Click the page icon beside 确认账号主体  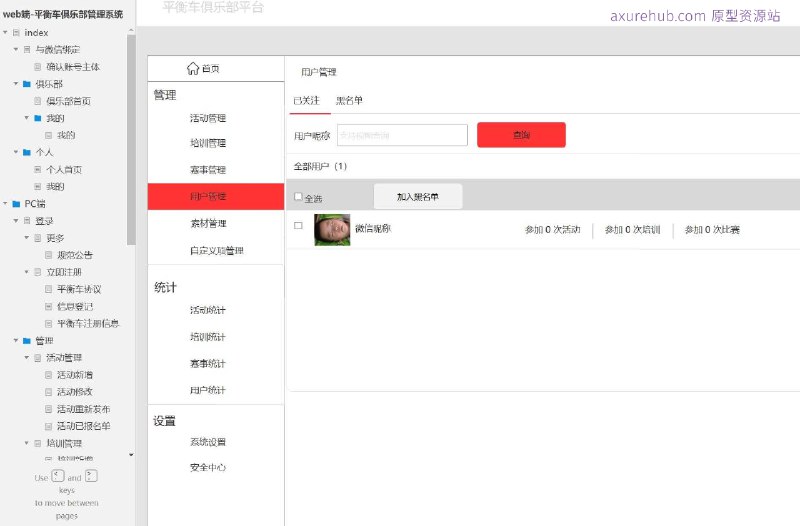(38, 67)
